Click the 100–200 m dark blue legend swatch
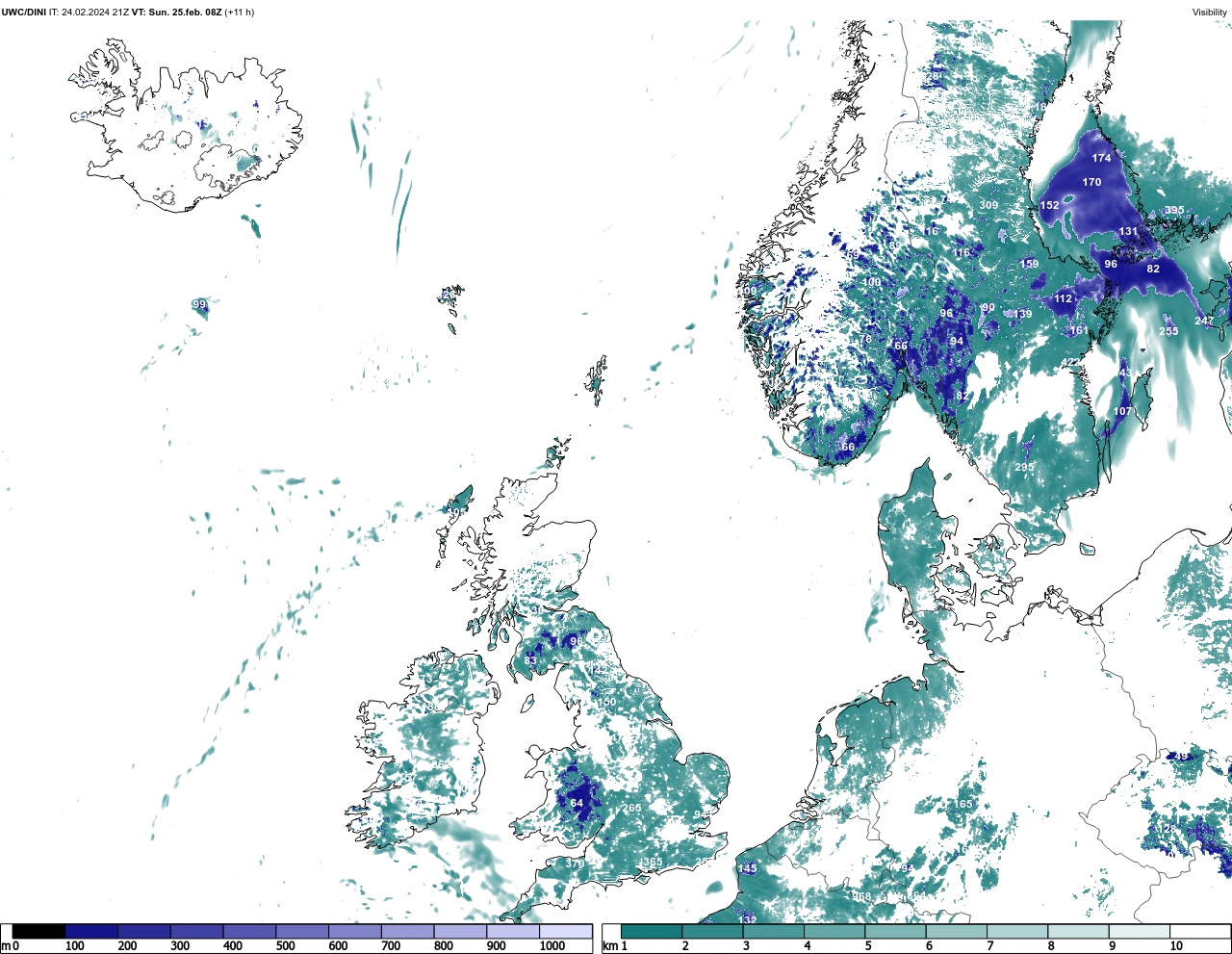Screen dimensions: 1232x954 [x=91, y=932]
